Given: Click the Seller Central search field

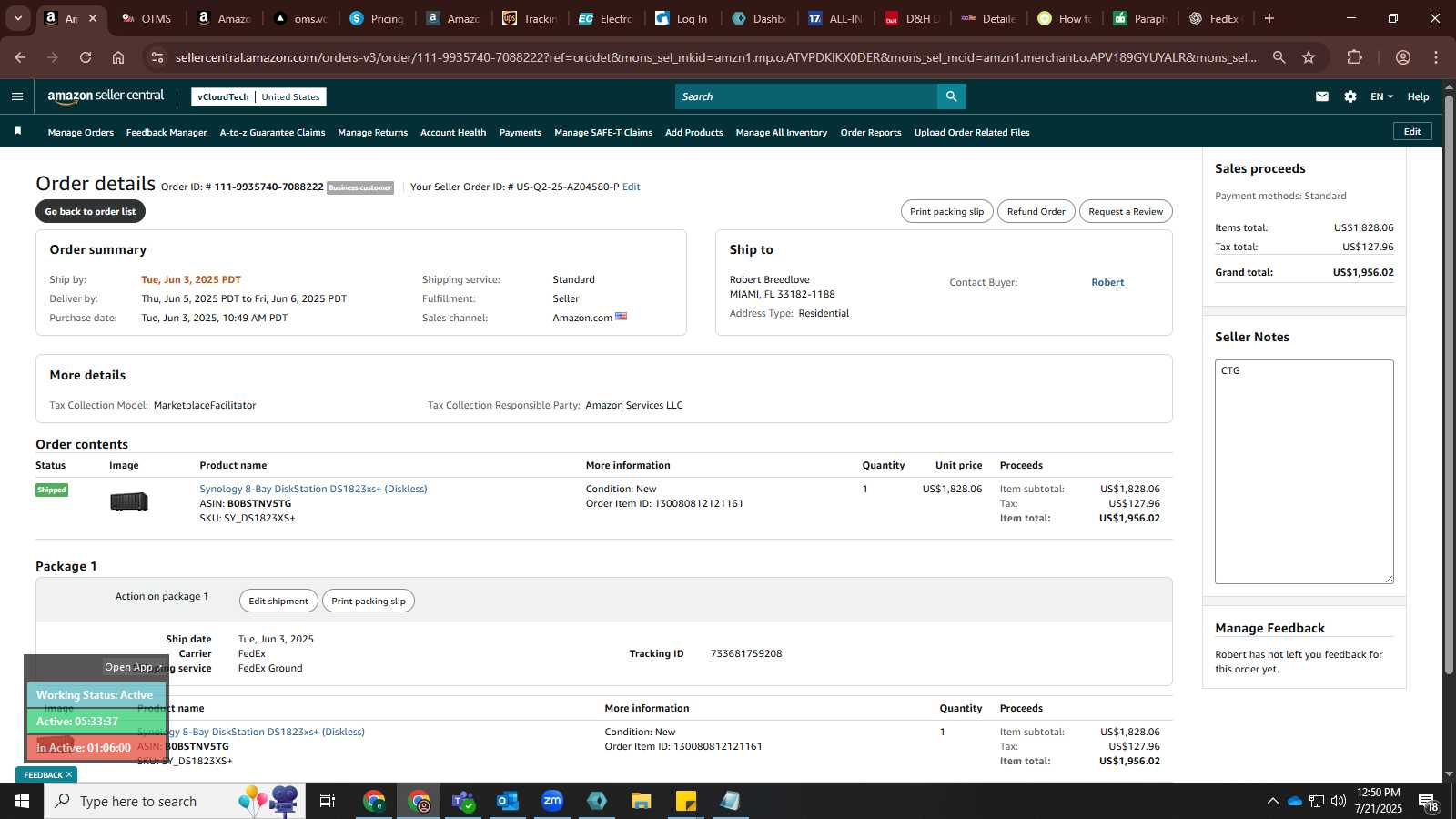Looking at the screenshot, I should [806, 96].
